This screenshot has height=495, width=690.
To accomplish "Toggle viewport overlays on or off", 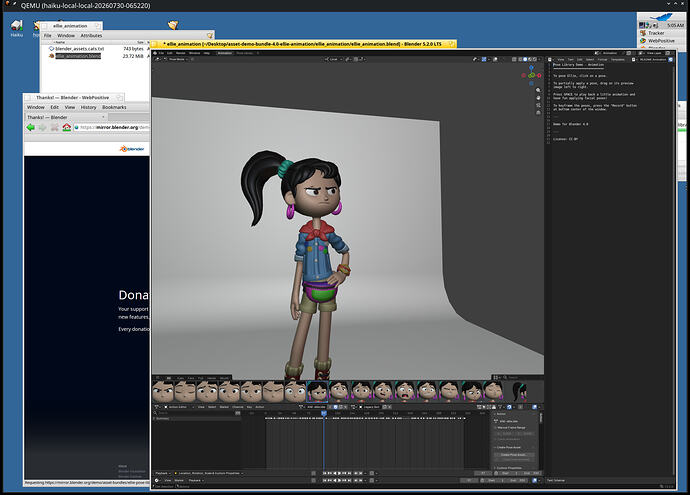I will (495, 59).
